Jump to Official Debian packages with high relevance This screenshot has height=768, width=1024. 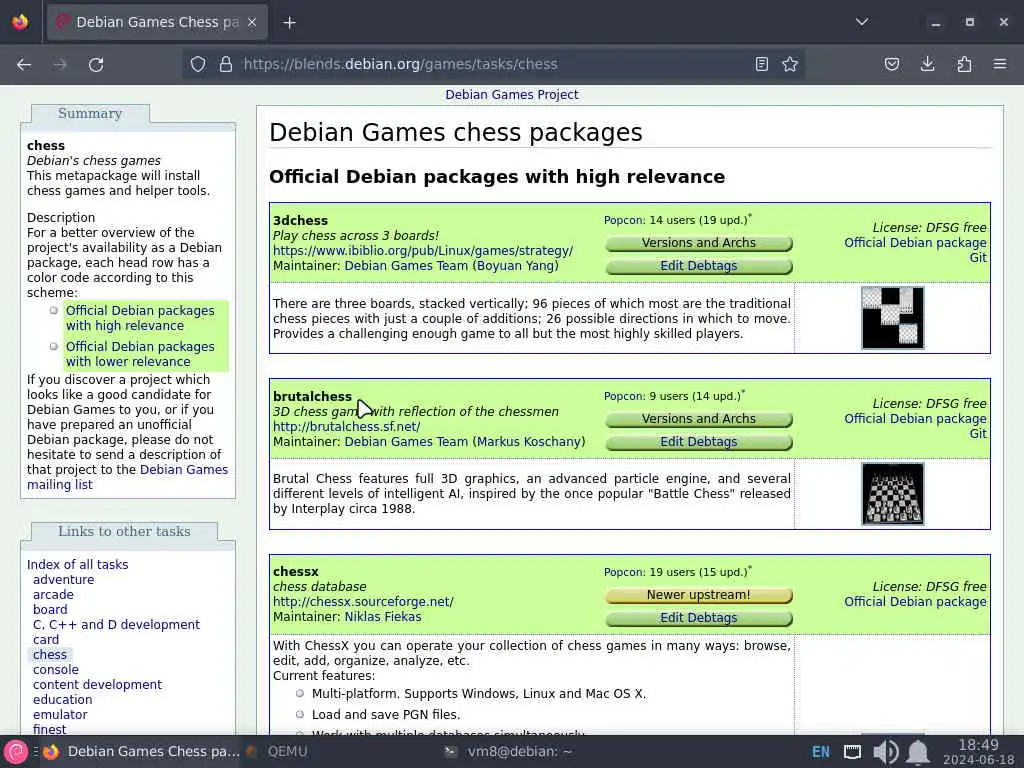click(x=140, y=318)
